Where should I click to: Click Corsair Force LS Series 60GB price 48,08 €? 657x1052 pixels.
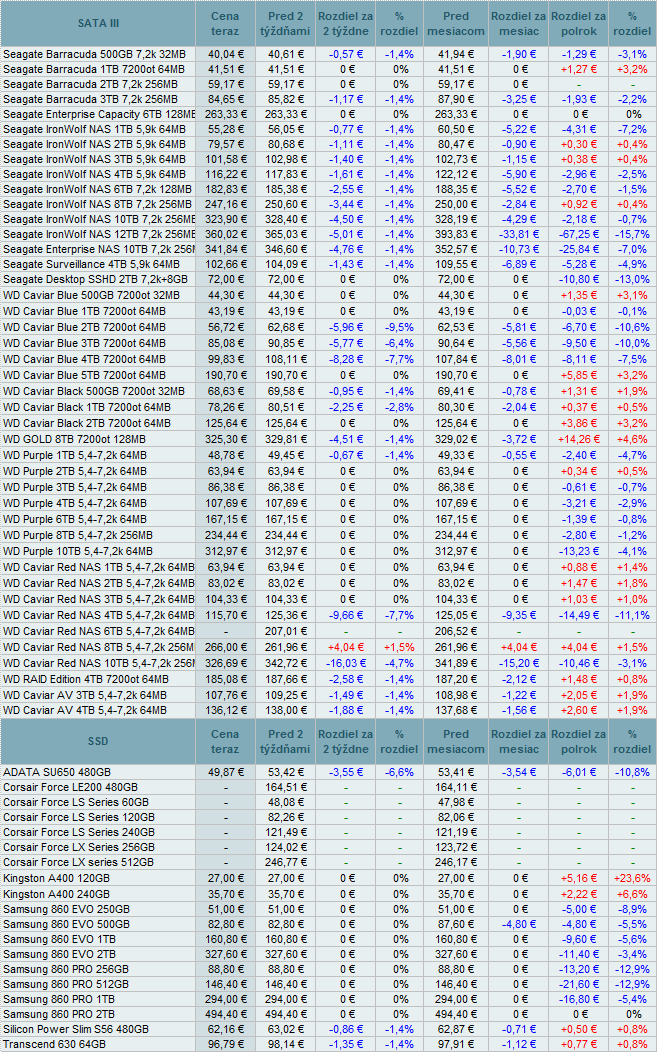point(287,803)
